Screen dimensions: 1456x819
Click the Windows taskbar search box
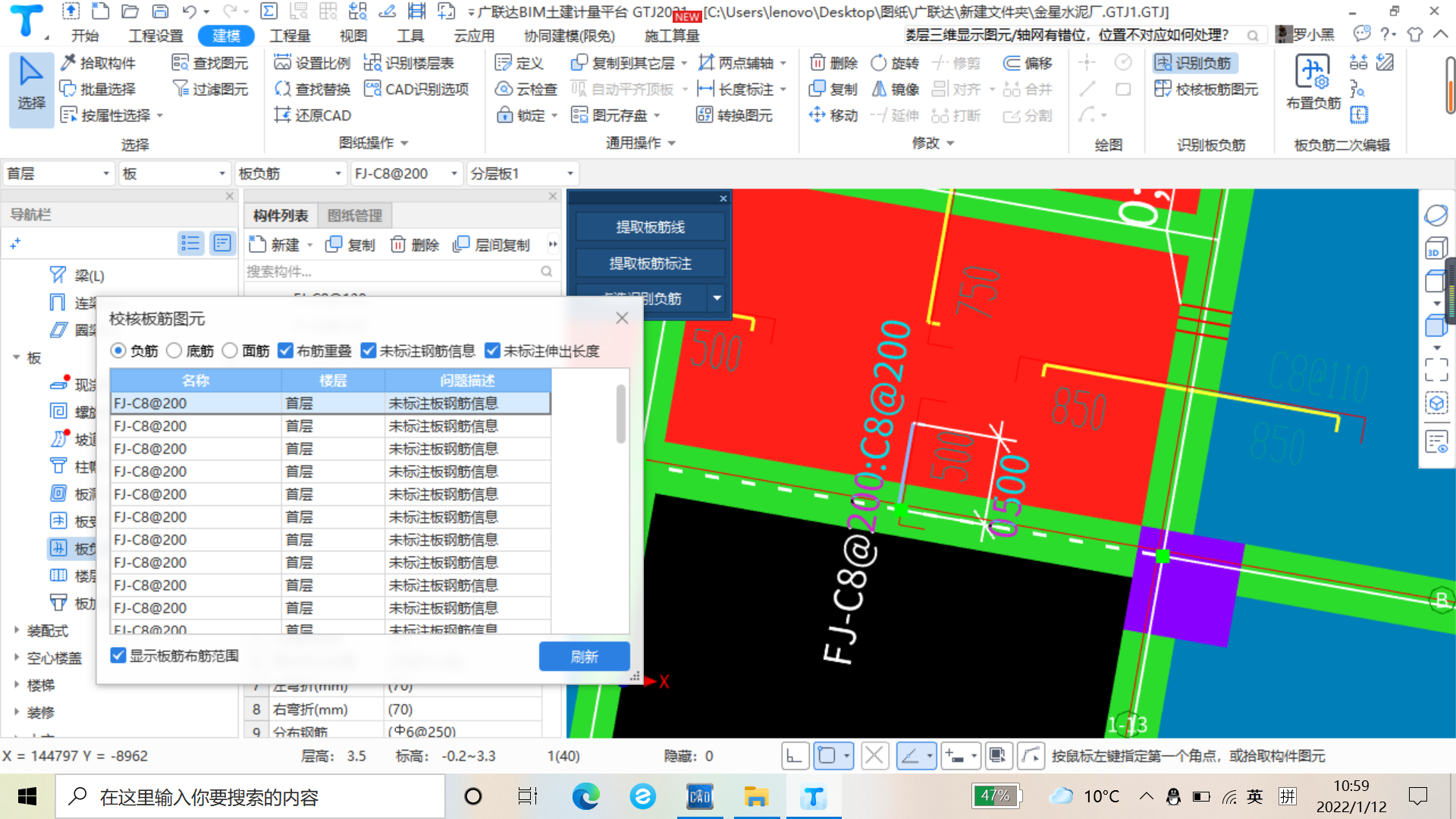(251, 796)
